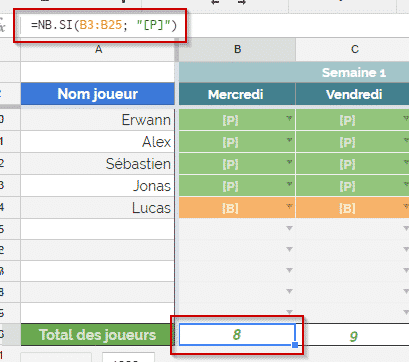The width and height of the screenshot is (409, 362).
Task: Select Erwann's Vendredi [P] cell
Action: pyautogui.click(x=353, y=120)
